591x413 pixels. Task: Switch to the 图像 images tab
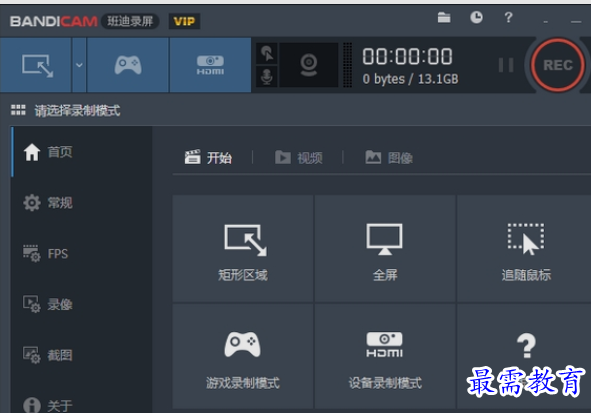389,158
